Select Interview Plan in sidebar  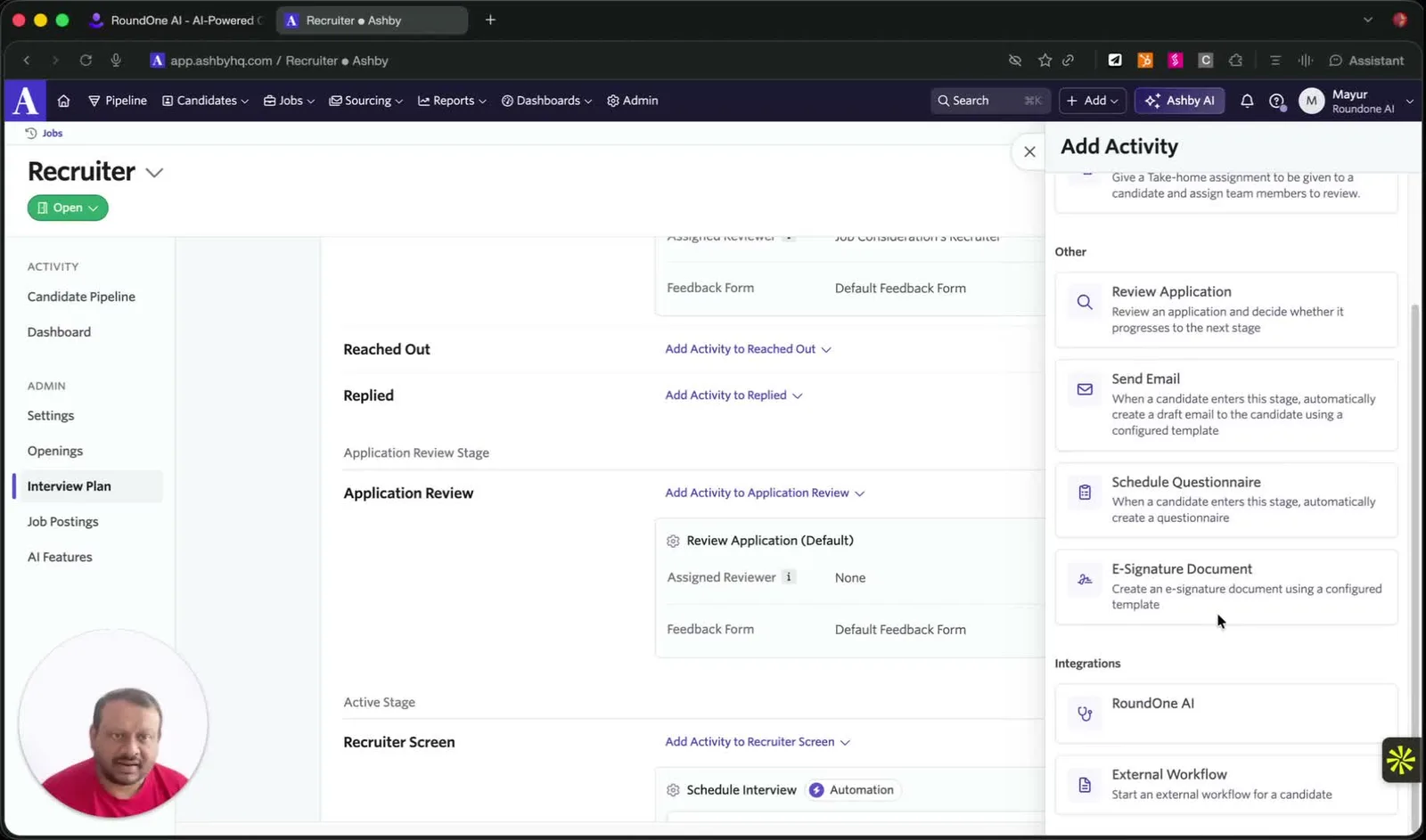click(88, 486)
